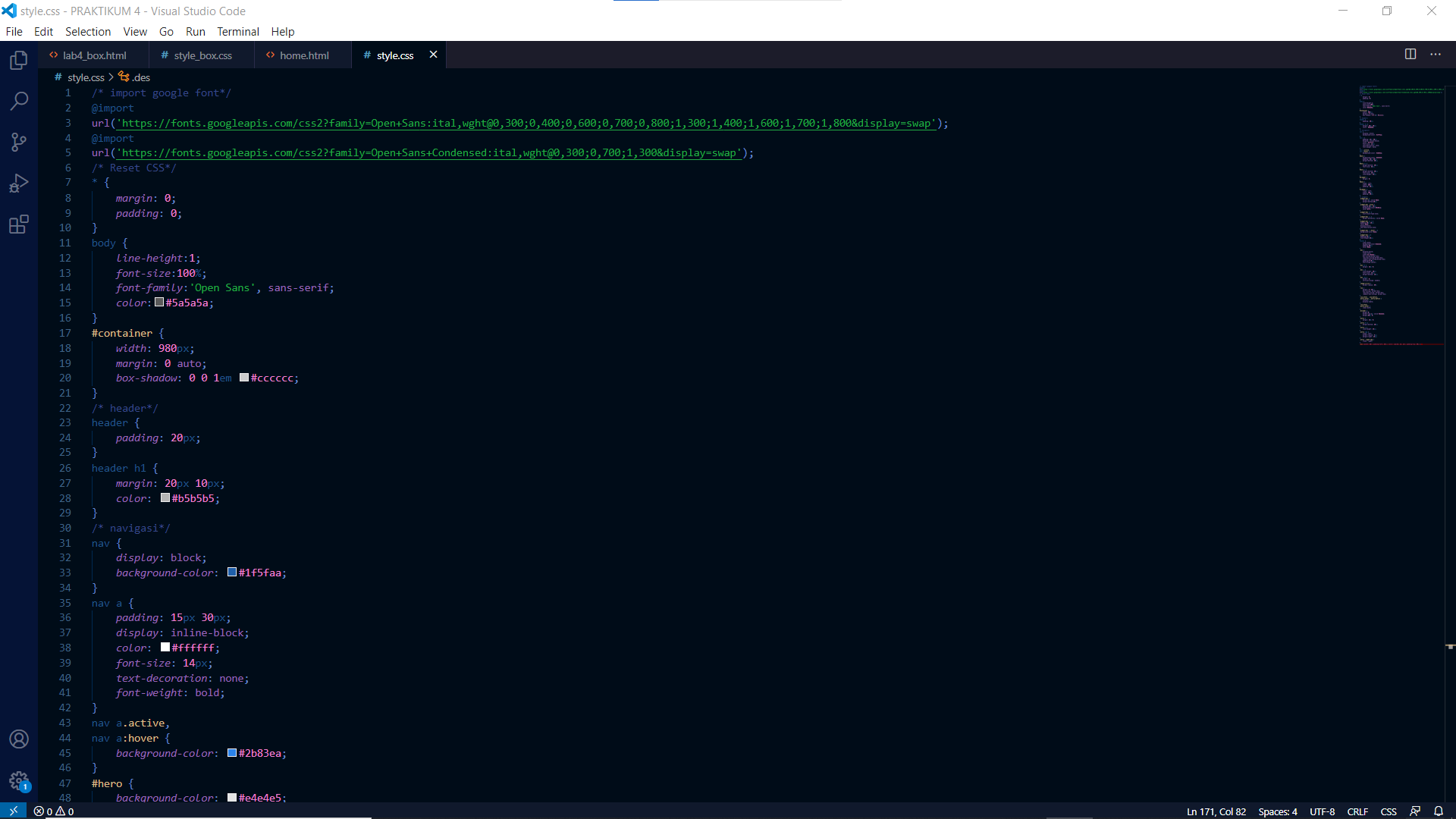Image resolution: width=1456 pixels, height=819 pixels.
Task: Click the first Google Fonts Open Sans URL
Action: coord(528,123)
